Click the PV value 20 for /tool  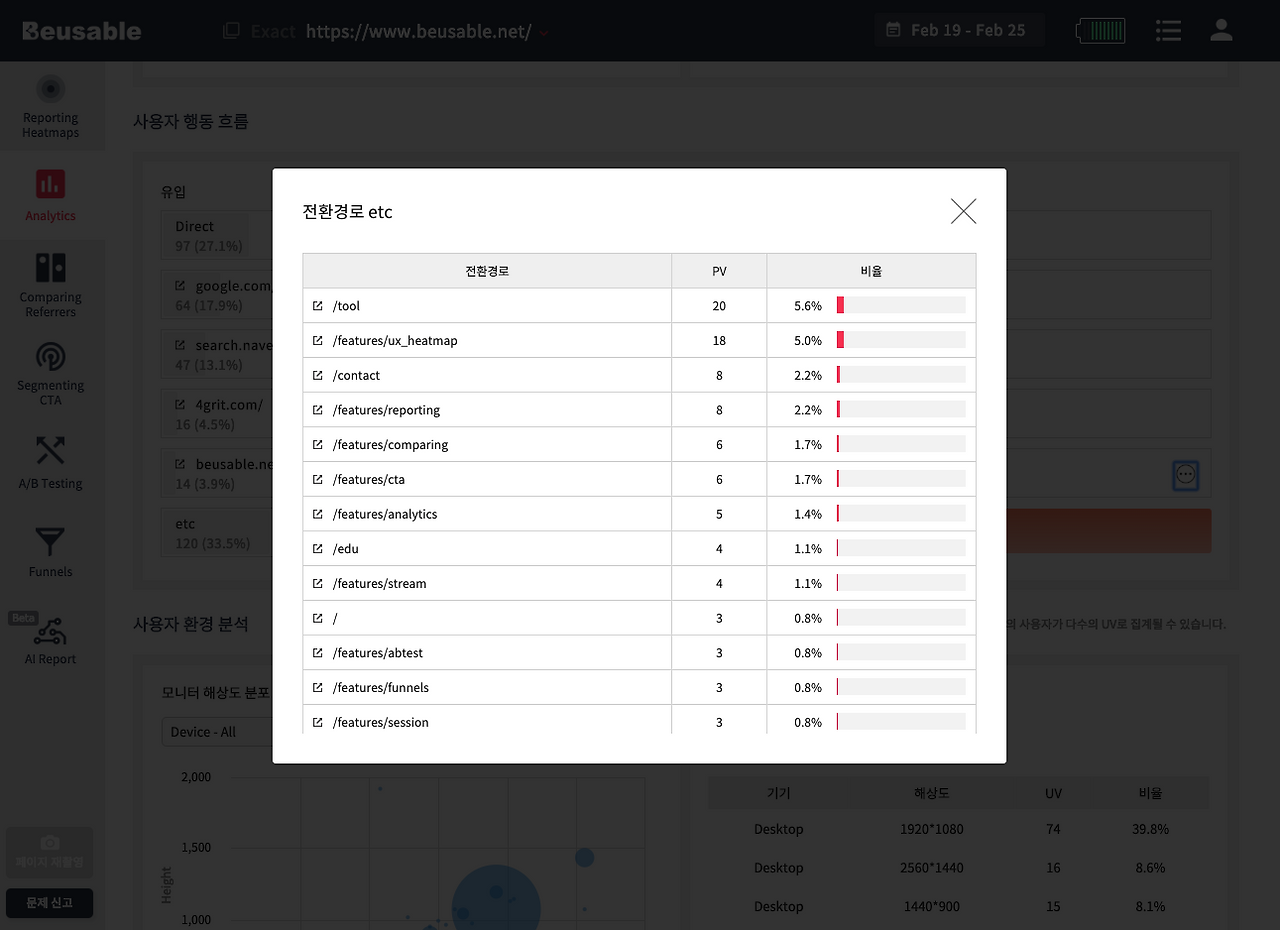[719, 306]
